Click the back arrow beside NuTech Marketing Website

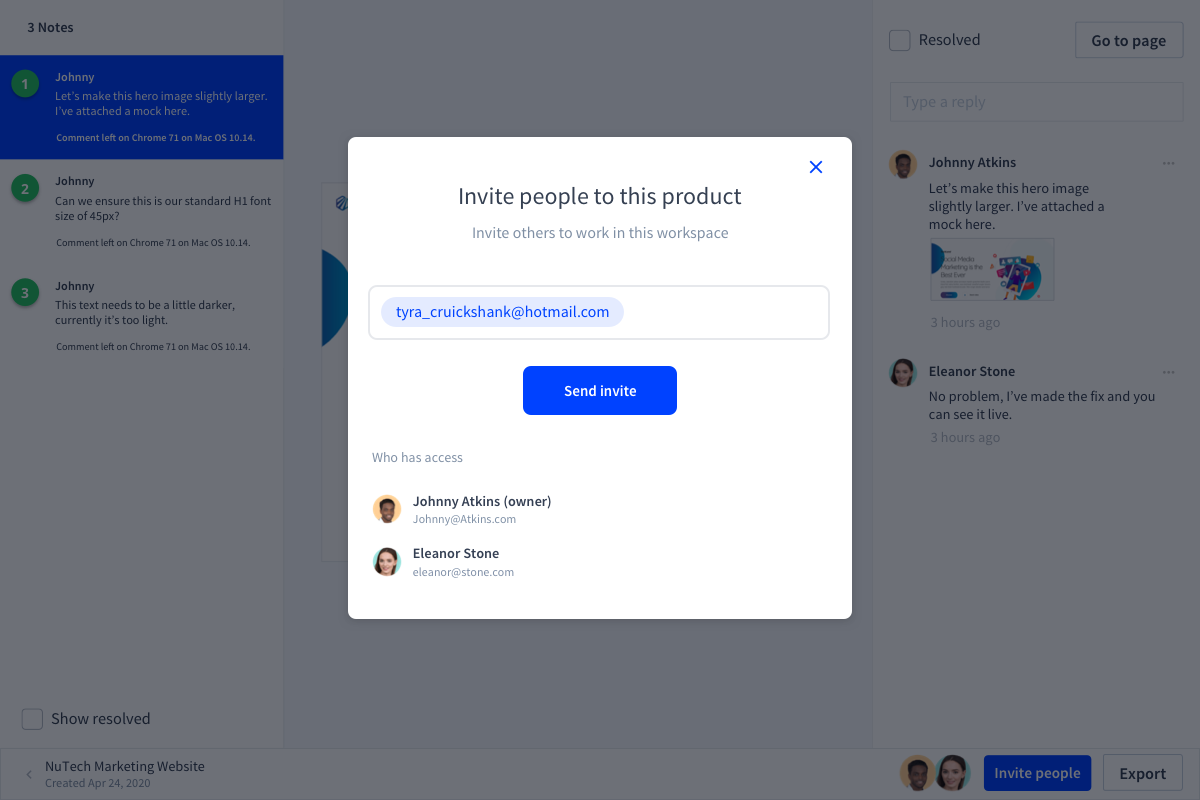click(29, 774)
